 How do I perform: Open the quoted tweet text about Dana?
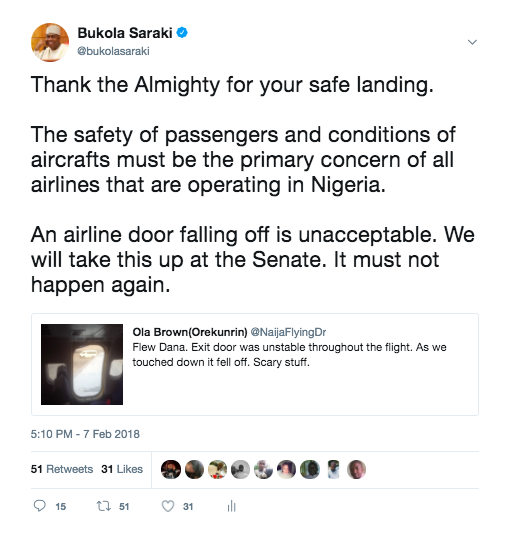tap(289, 355)
